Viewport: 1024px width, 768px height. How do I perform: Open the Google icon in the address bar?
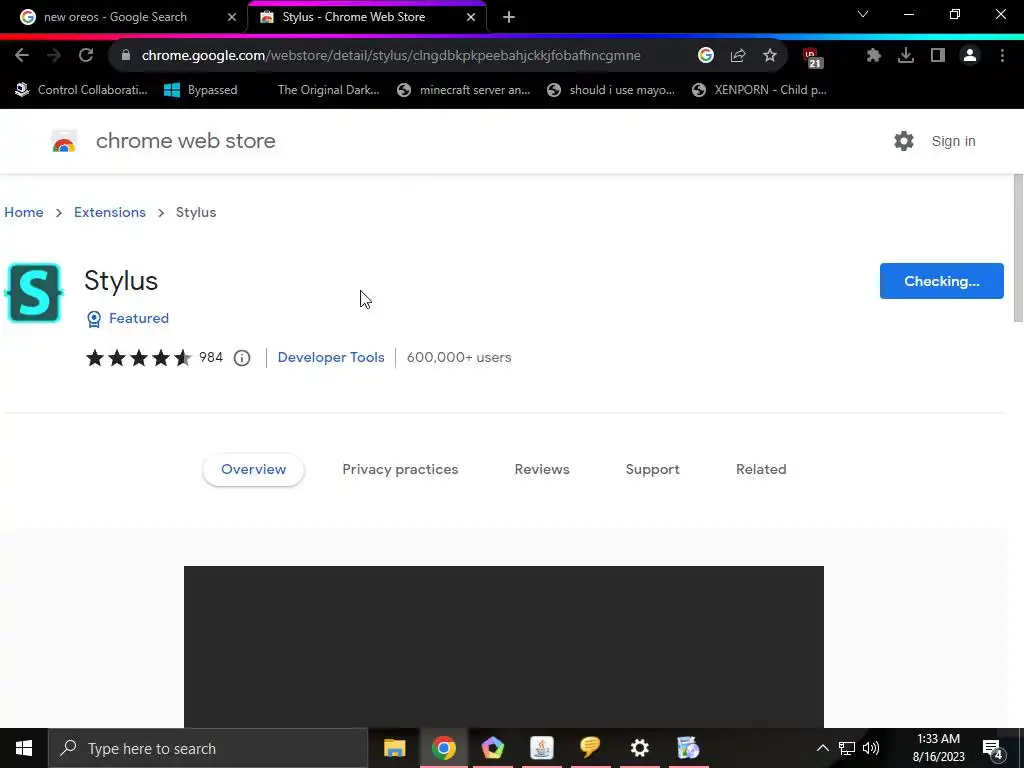pos(705,56)
